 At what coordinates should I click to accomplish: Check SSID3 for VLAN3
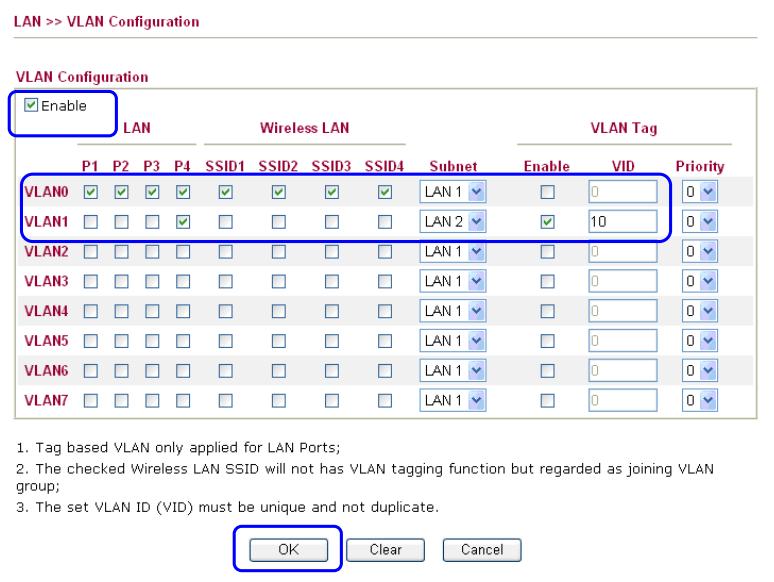(329, 280)
